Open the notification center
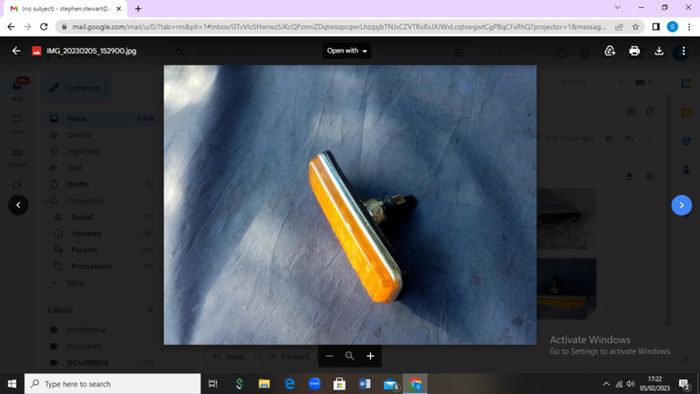700x394 pixels. [x=684, y=384]
